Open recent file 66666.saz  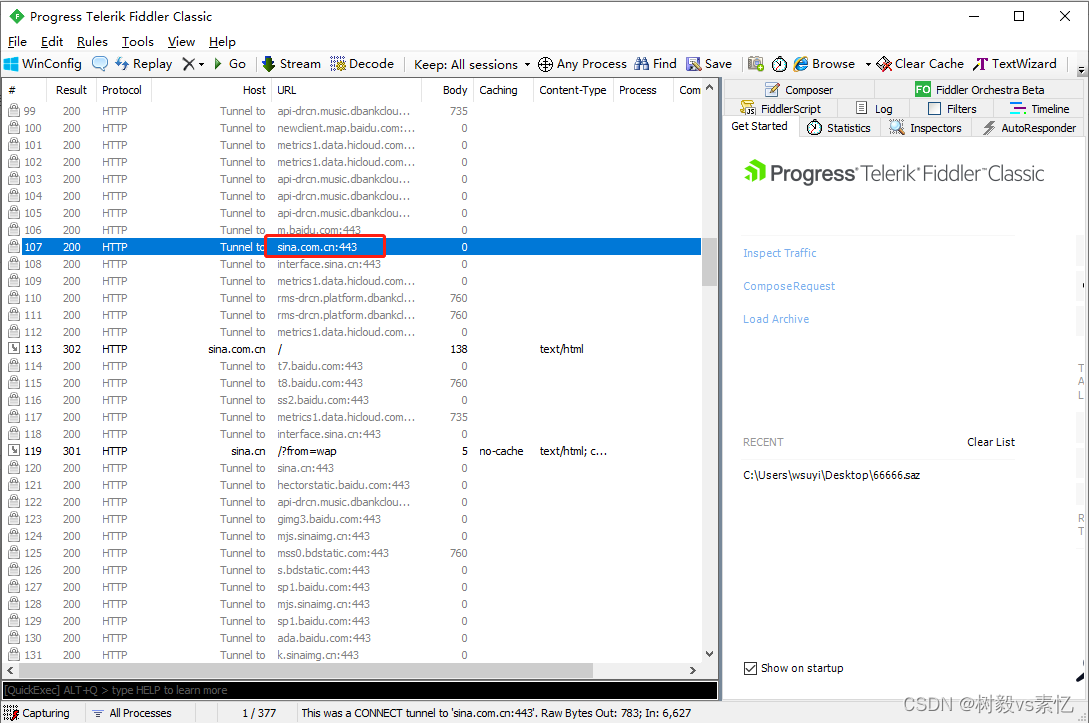pos(831,475)
